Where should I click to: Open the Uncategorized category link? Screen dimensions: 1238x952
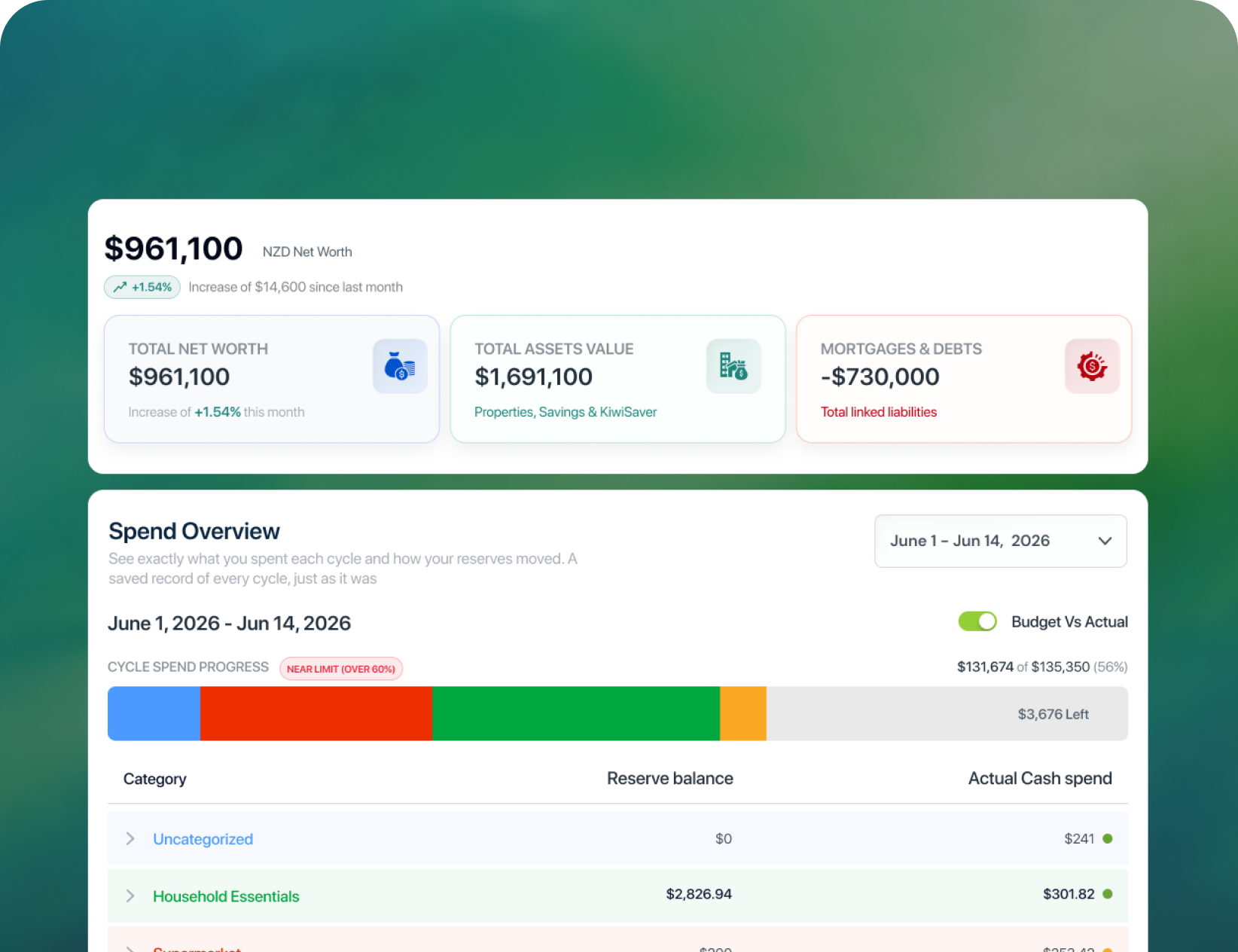(203, 839)
